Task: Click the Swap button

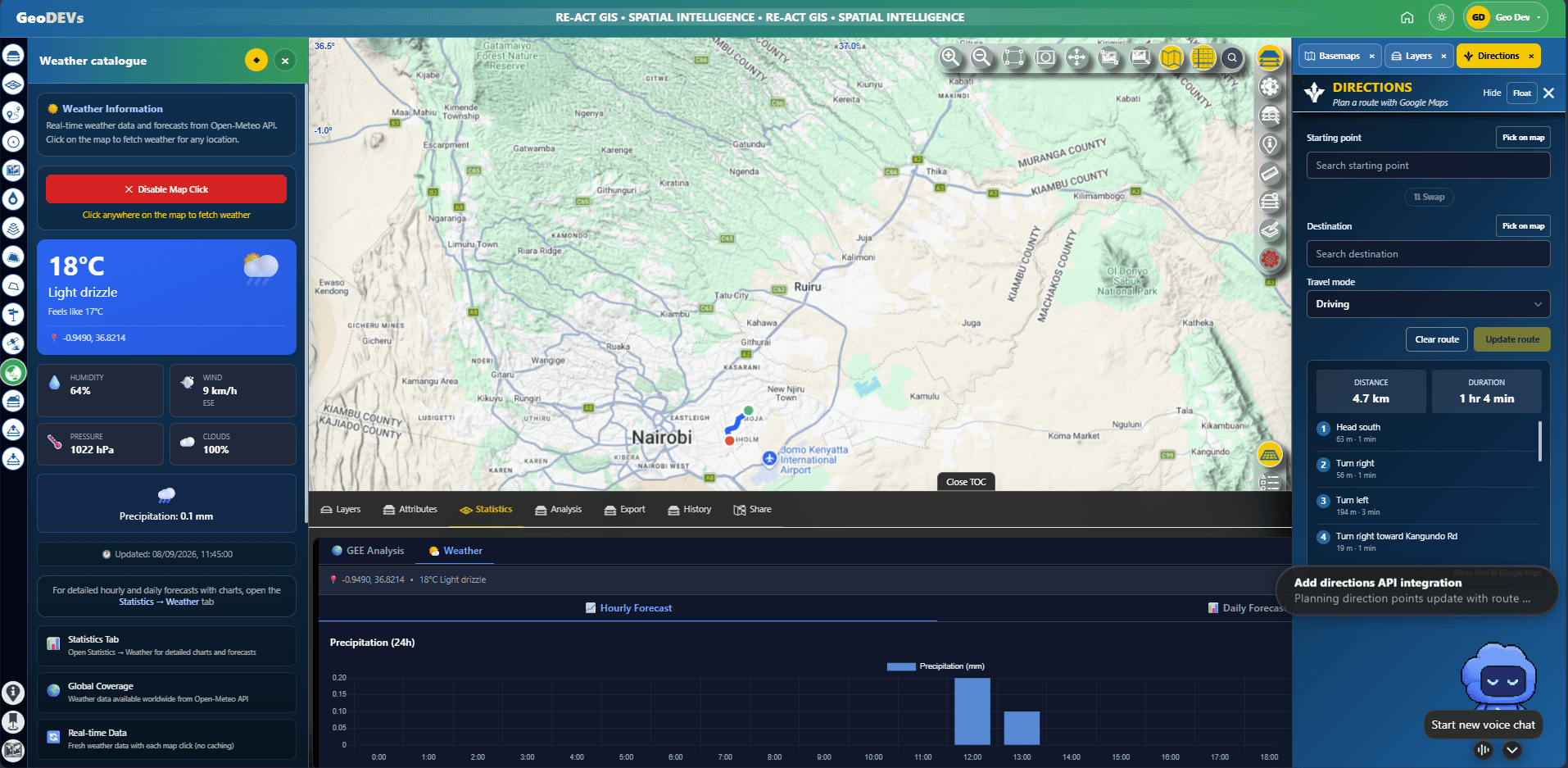Action: (x=1429, y=197)
